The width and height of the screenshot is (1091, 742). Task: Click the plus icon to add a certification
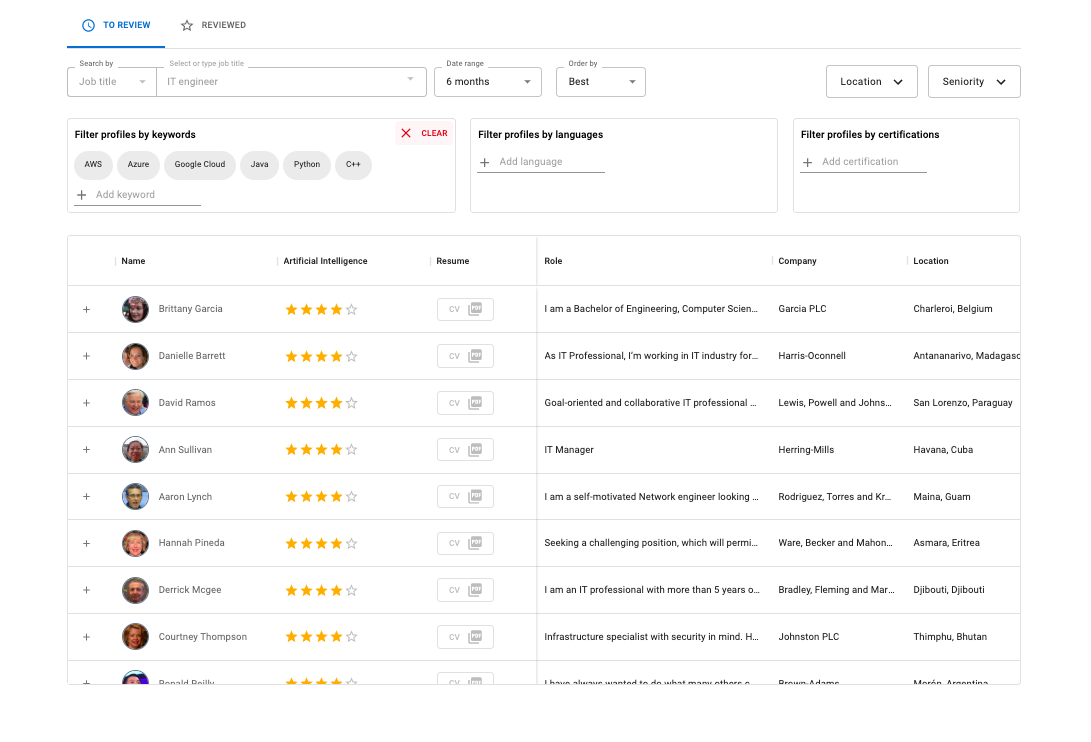pyautogui.click(x=807, y=161)
